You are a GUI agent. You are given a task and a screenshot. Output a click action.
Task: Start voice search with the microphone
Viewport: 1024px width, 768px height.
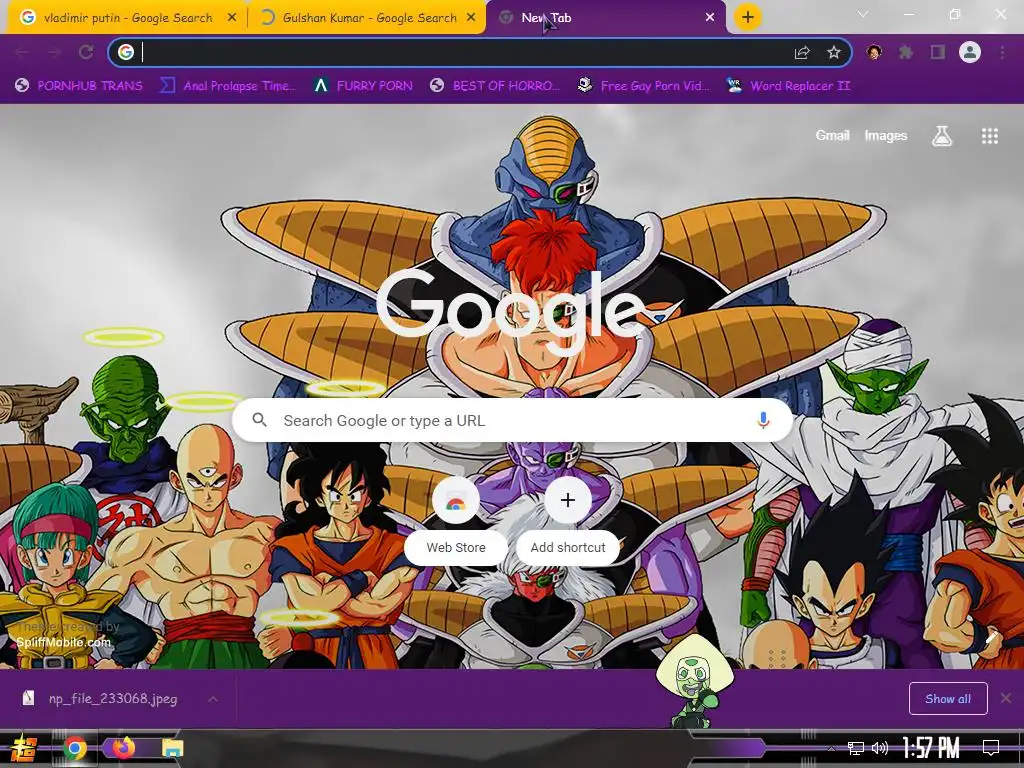click(763, 420)
